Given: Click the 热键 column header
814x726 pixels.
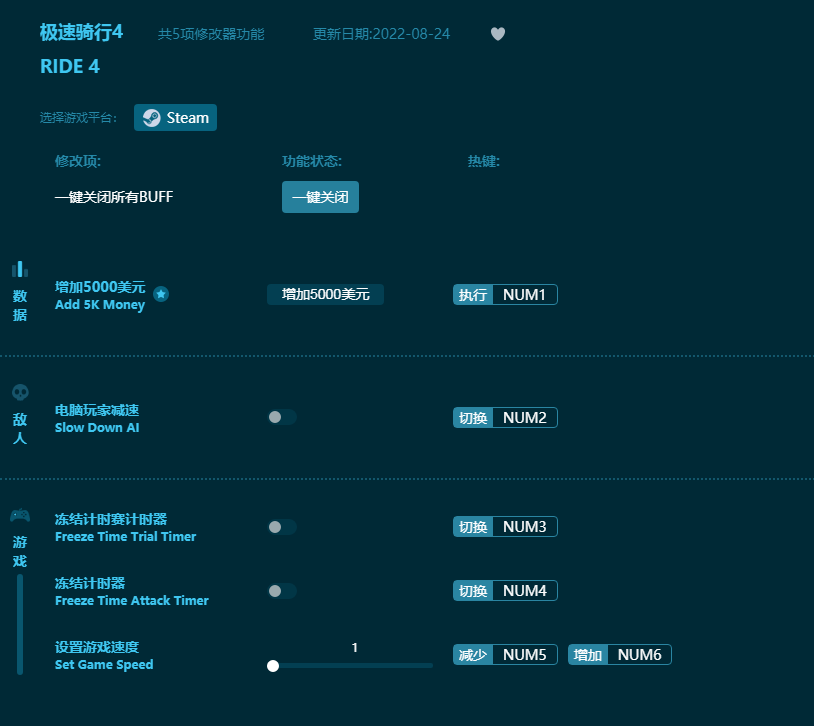Looking at the screenshot, I should [x=484, y=162].
